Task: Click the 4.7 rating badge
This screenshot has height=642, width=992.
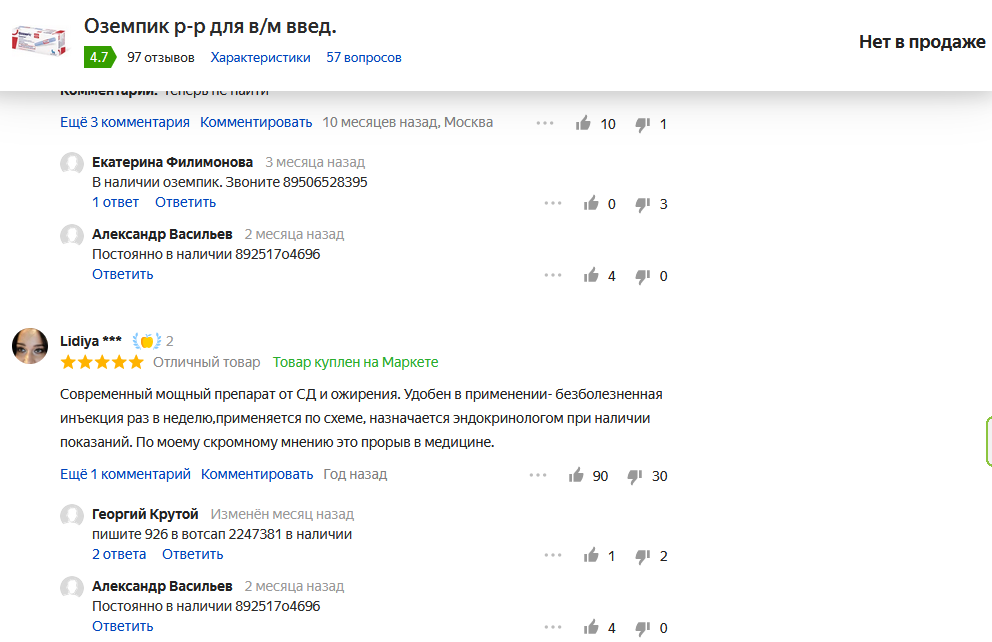Action: click(99, 57)
